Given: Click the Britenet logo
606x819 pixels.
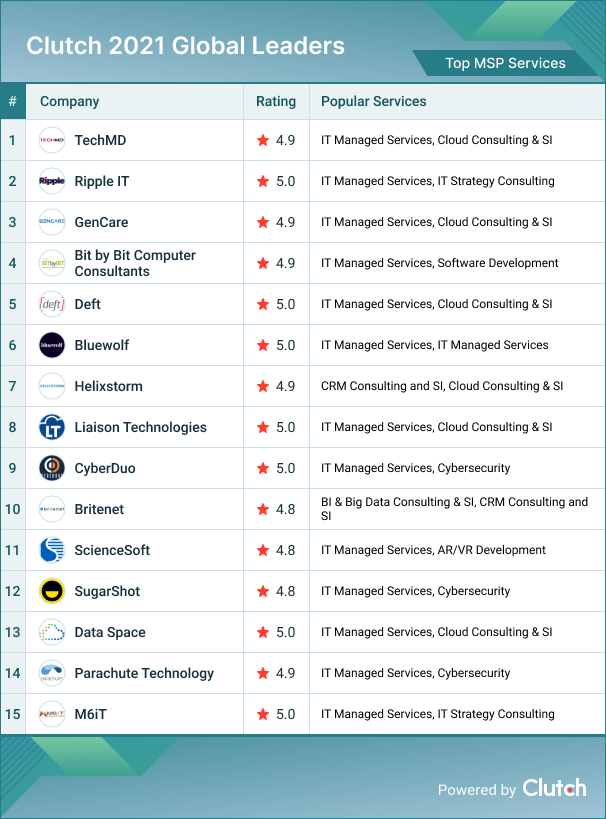Looking at the screenshot, I should point(52,509).
